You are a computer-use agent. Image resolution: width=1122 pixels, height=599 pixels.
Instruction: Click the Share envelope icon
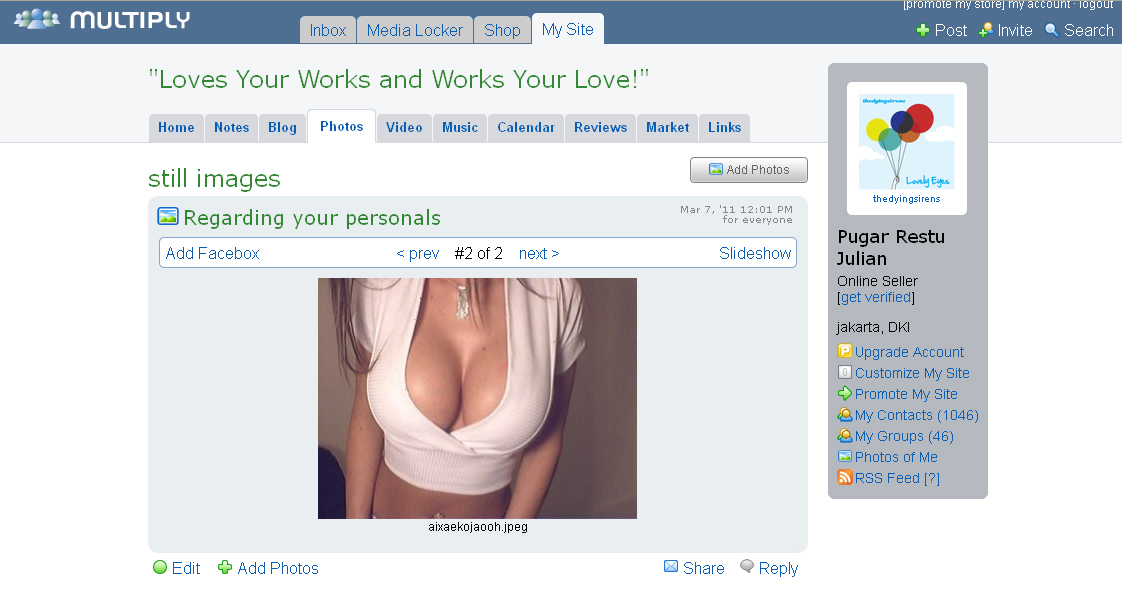click(671, 567)
